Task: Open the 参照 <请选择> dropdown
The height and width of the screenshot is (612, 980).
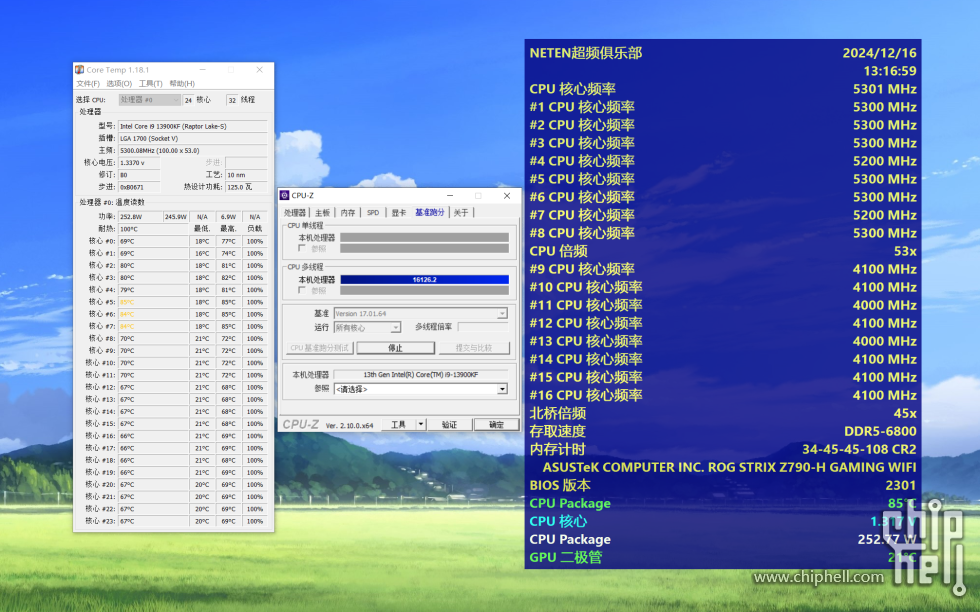Action: tap(421, 389)
